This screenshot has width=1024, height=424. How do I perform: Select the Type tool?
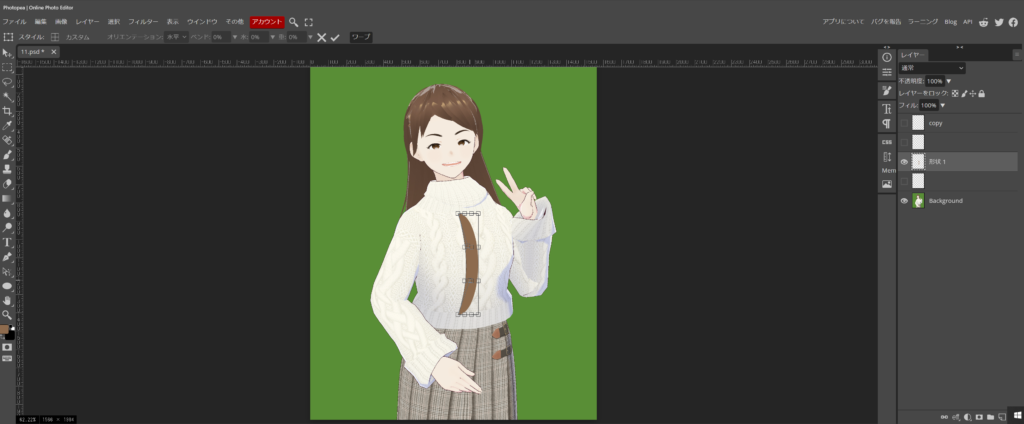pyautogui.click(x=7, y=242)
